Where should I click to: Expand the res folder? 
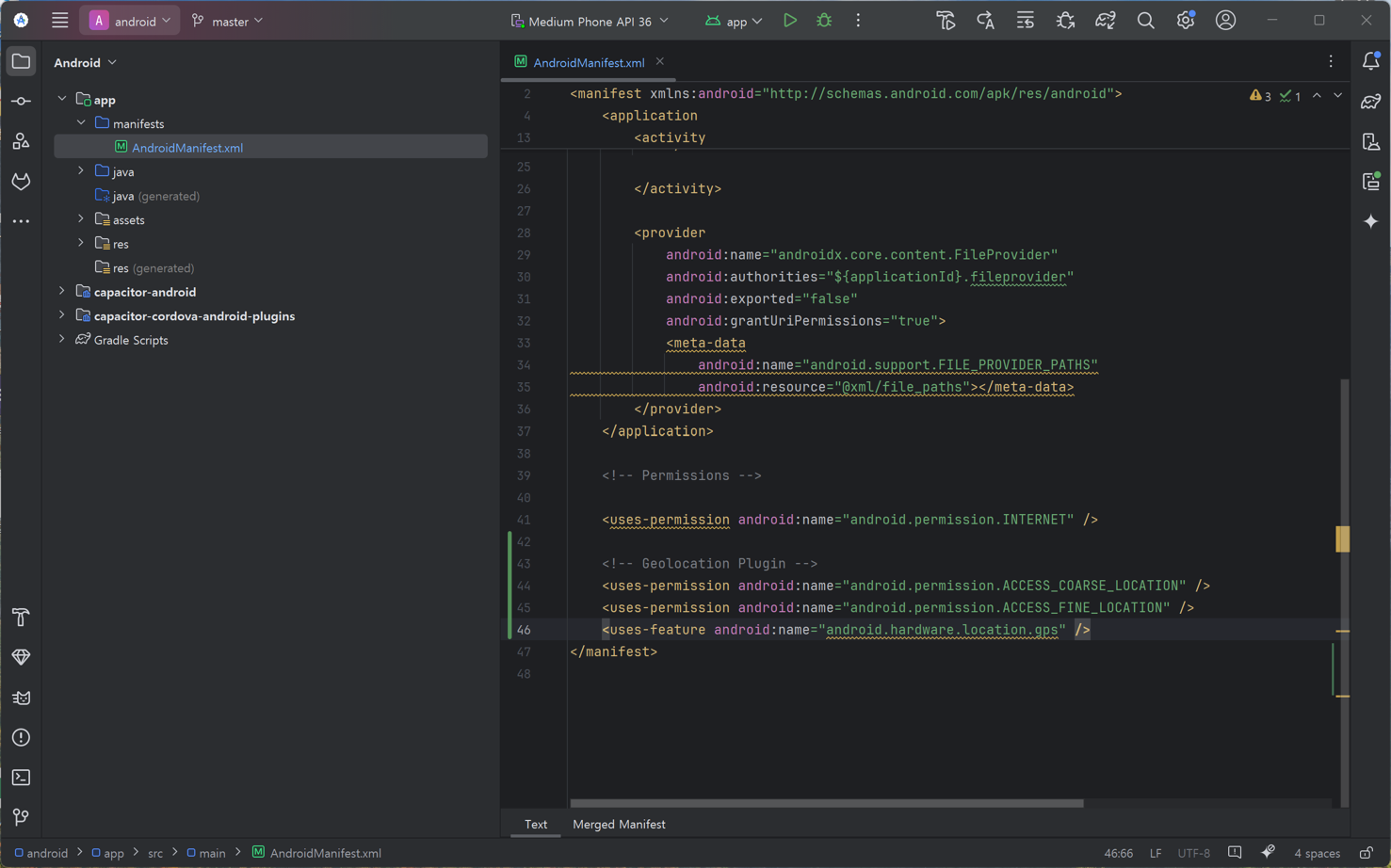pyautogui.click(x=81, y=244)
